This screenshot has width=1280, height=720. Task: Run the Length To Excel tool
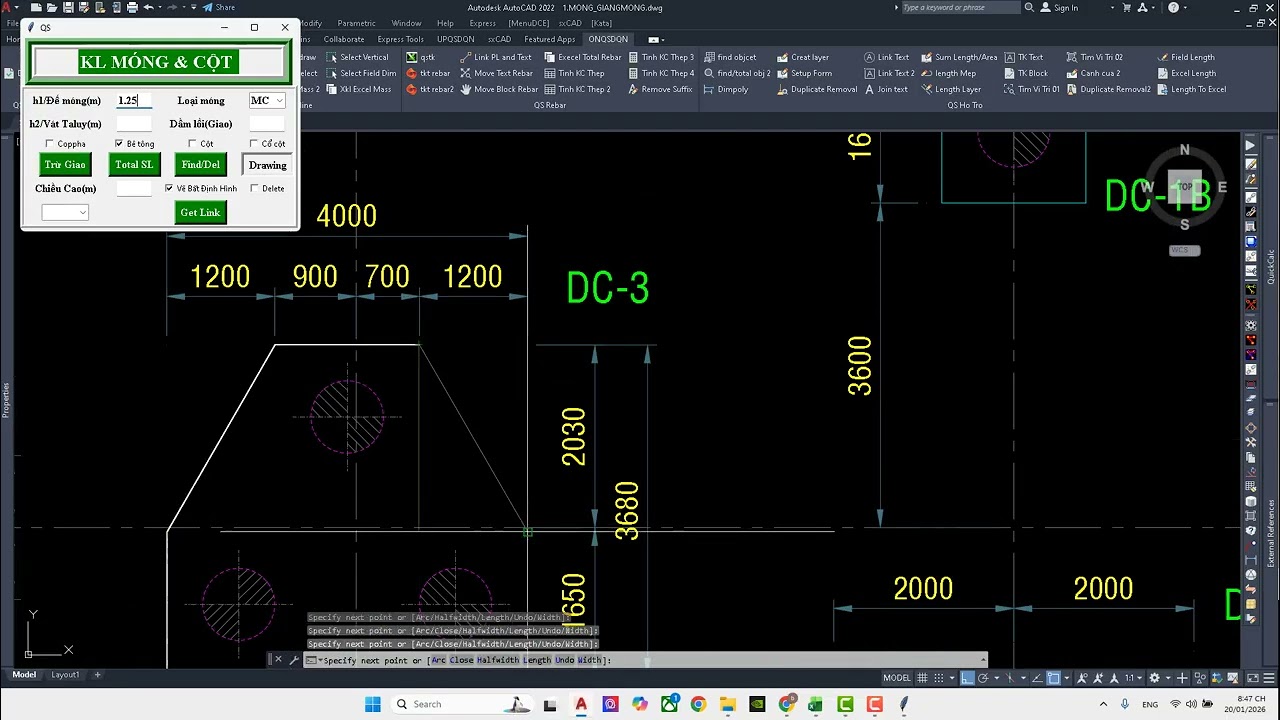[1191, 89]
